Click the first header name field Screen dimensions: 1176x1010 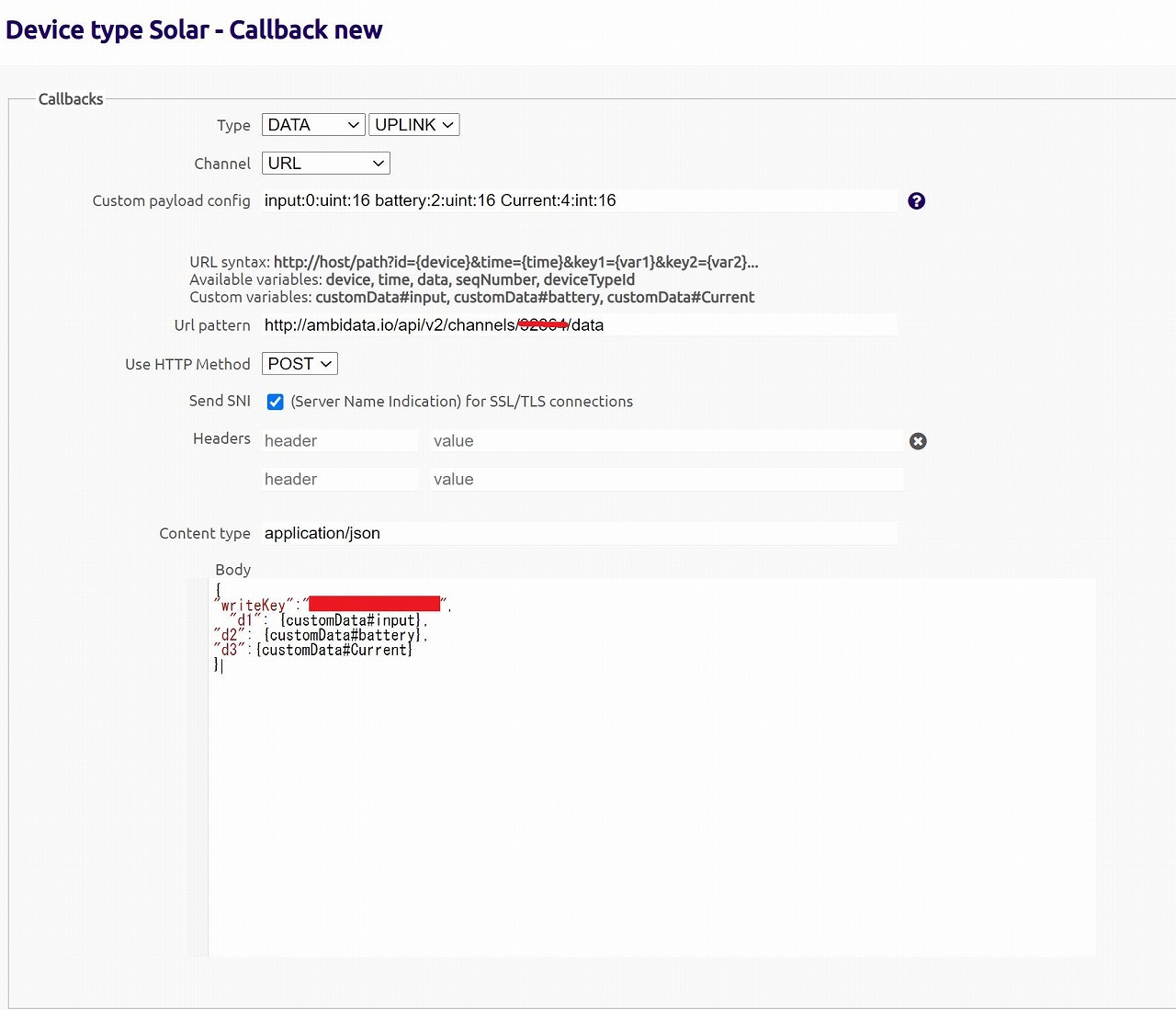coord(339,441)
